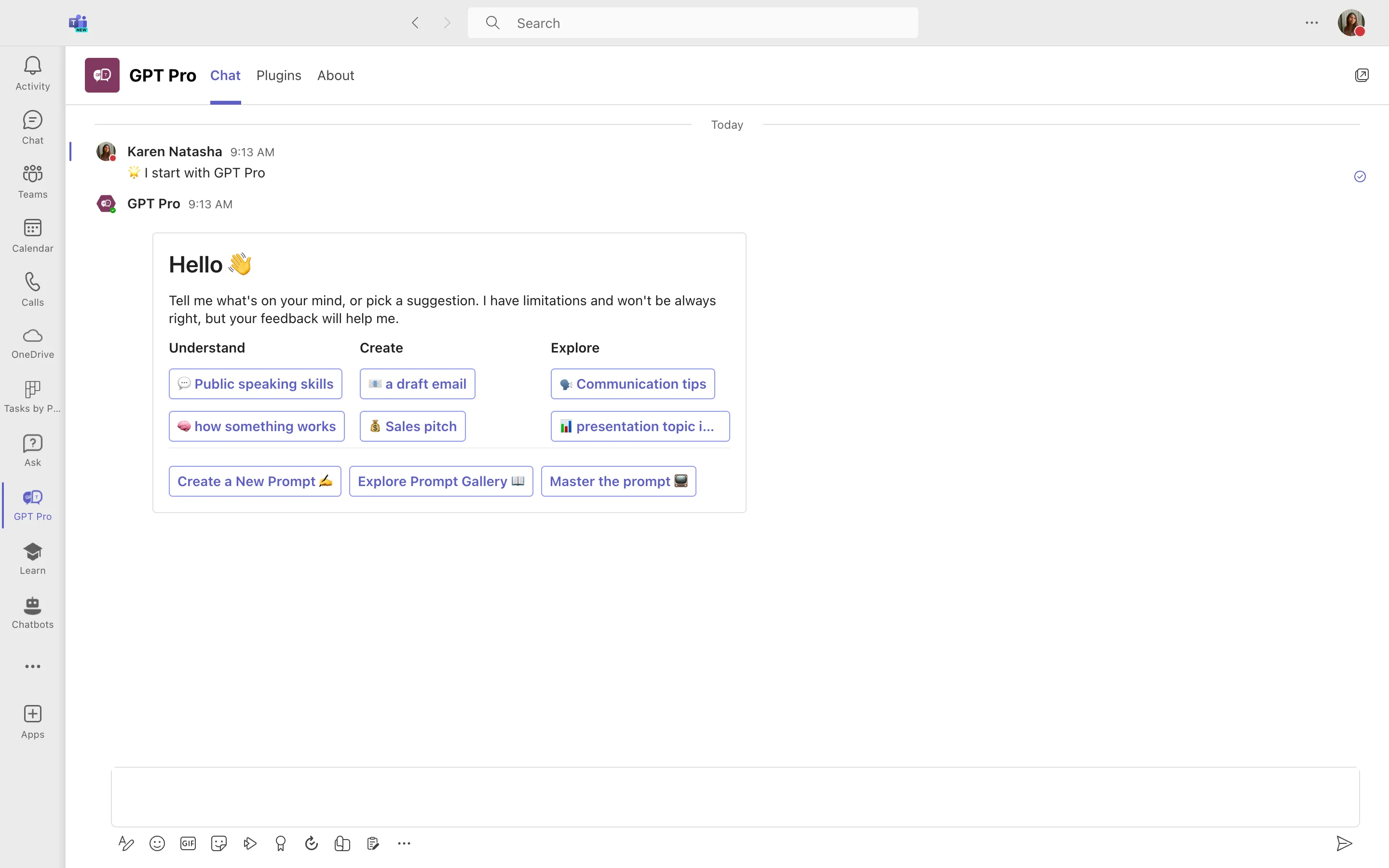Image resolution: width=1389 pixels, height=868 pixels.
Task: Open the Teams sidebar panel
Action: (32, 180)
